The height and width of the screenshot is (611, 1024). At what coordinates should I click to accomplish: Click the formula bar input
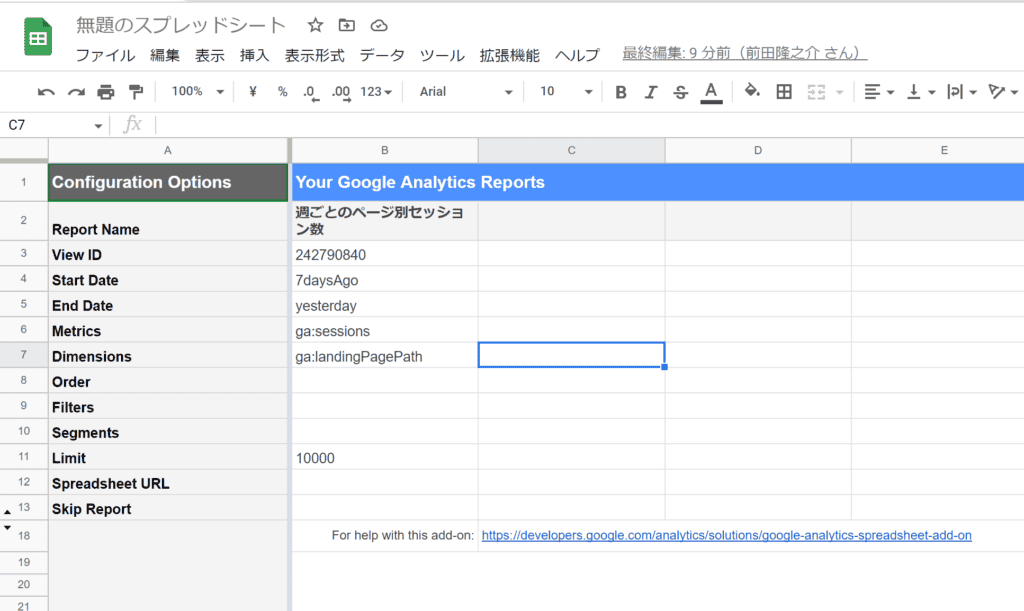click(588, 125)
